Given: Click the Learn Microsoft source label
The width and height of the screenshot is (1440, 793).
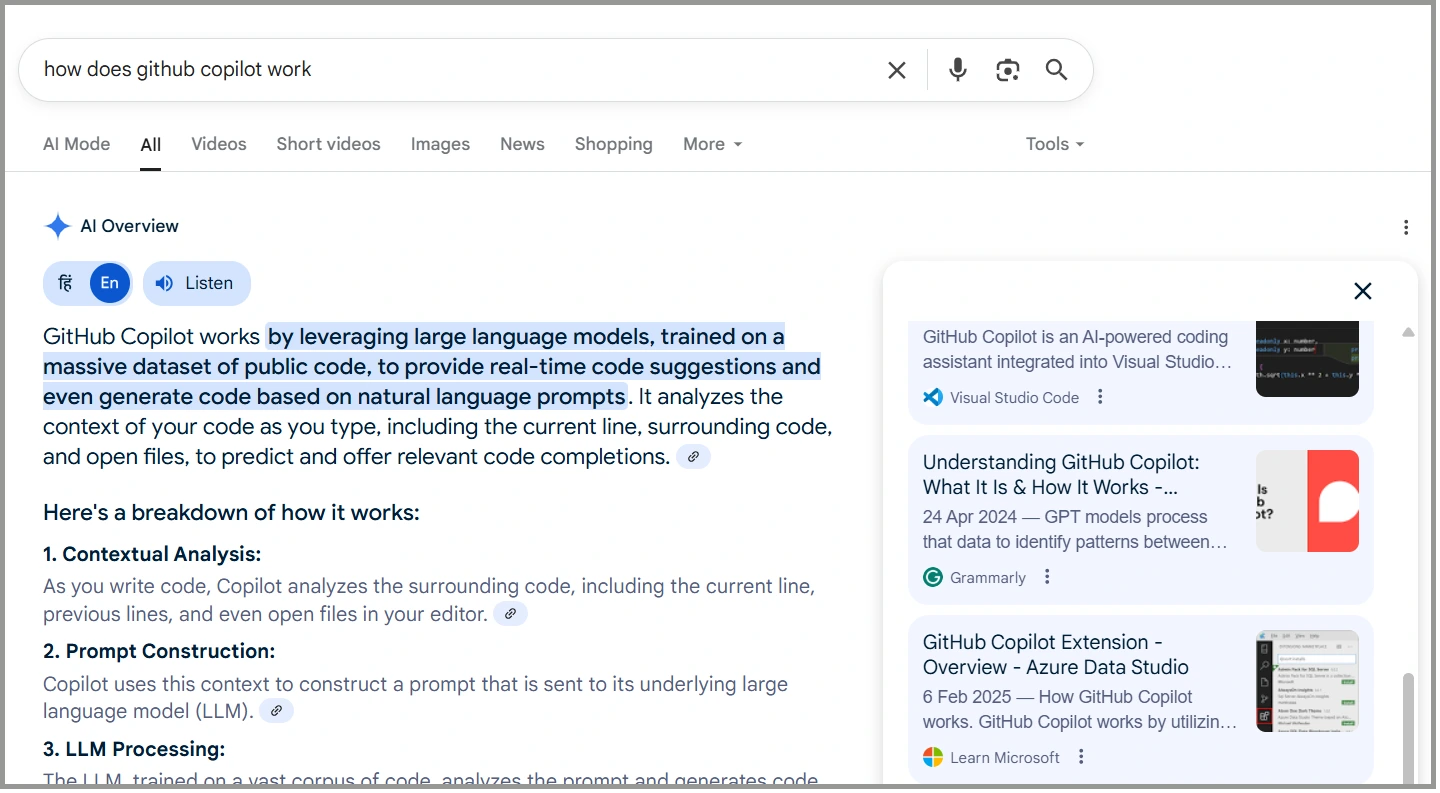Looking at the screenshot, I should [x=1005, y=757].
